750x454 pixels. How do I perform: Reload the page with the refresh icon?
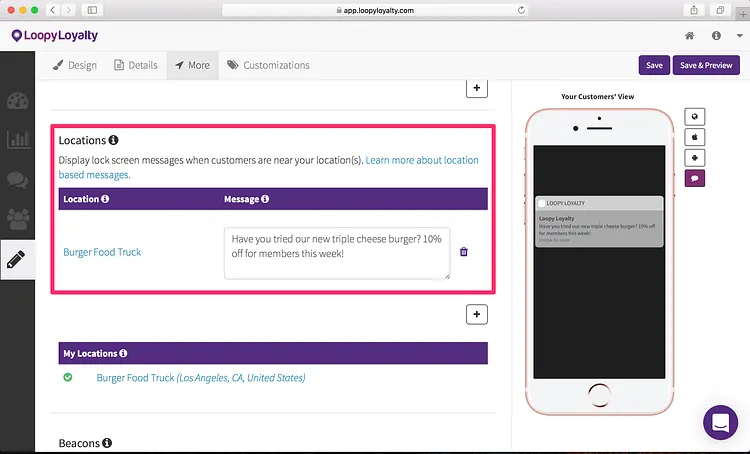(x=521, y=10)
